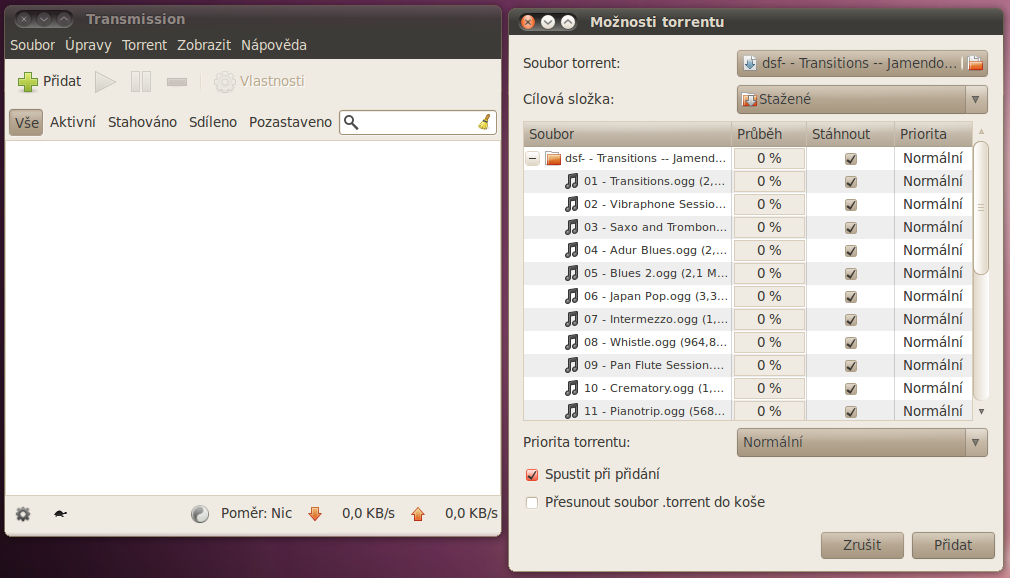The width and height of the screenshot is (1010, 578).
Task: Click music note icon of 10 - Crematory.ogg
Action: 571,388
